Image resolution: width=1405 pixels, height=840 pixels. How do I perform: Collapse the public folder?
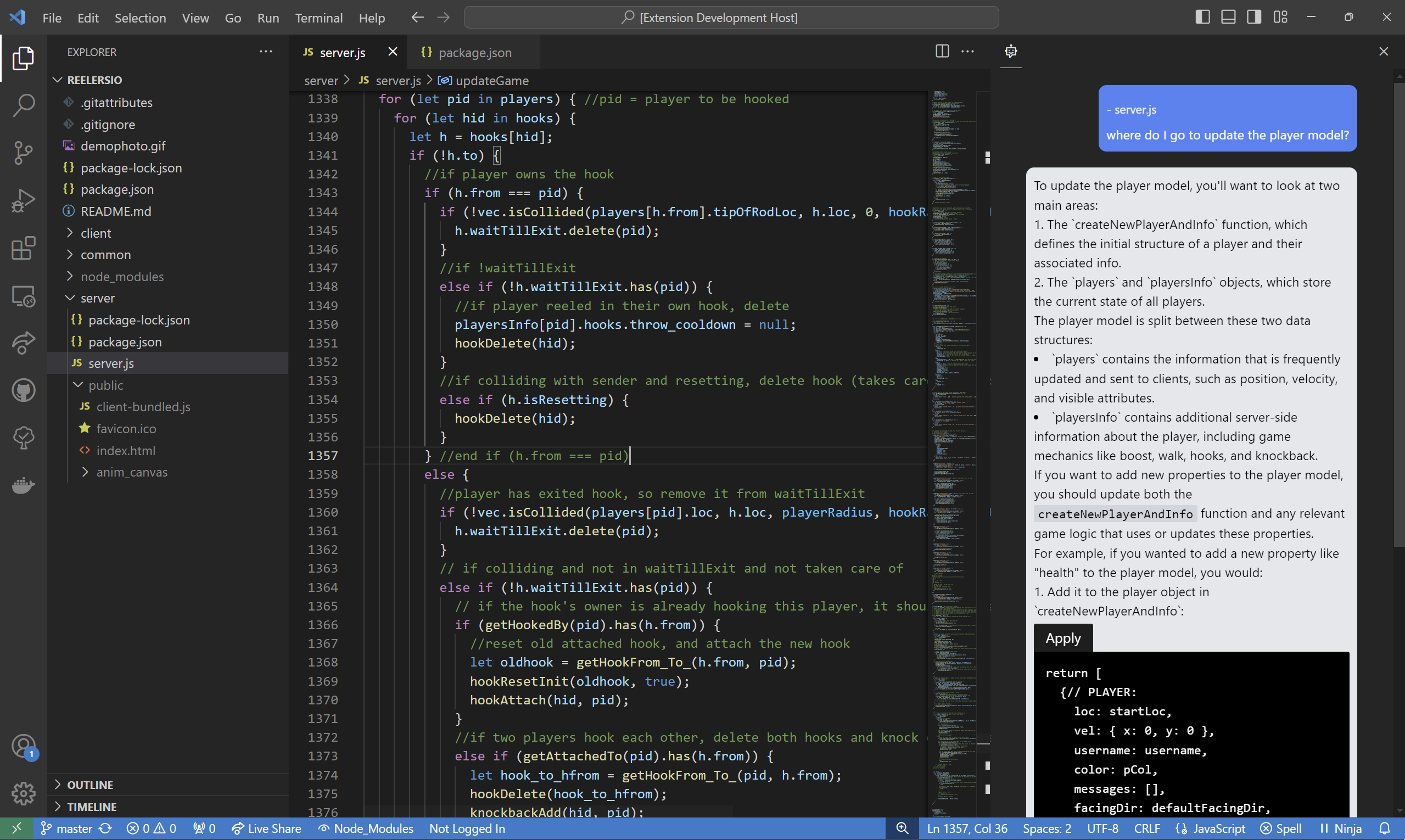105,385
